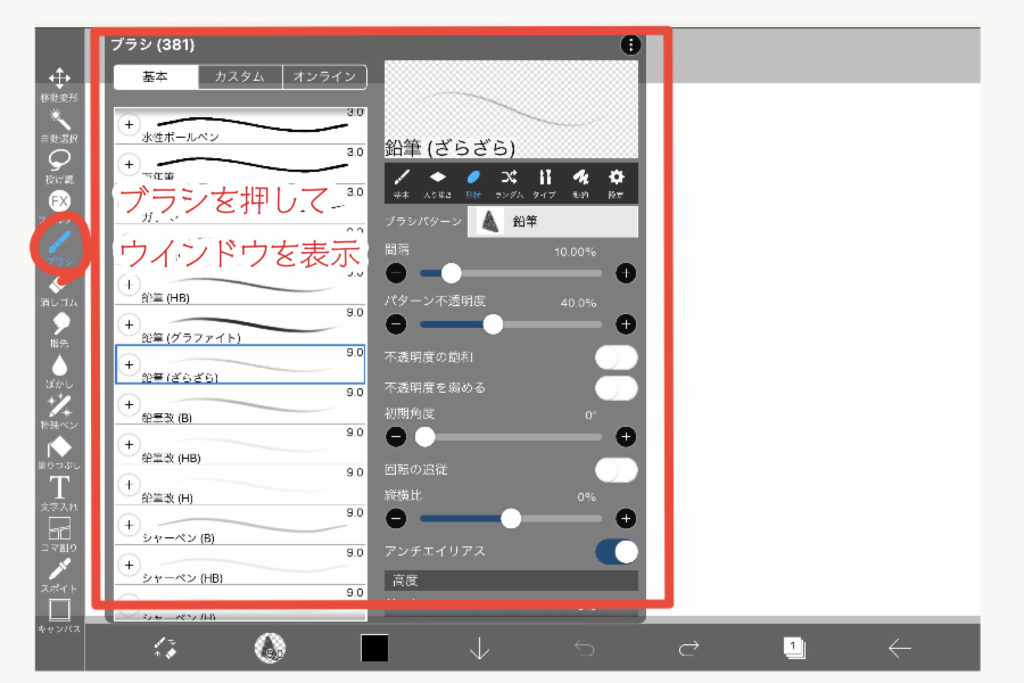This screenshot has height=683, width=1024.
Task: Expand the 鉛筆 (グラファイト) brush options
Action: pos(129,324)
